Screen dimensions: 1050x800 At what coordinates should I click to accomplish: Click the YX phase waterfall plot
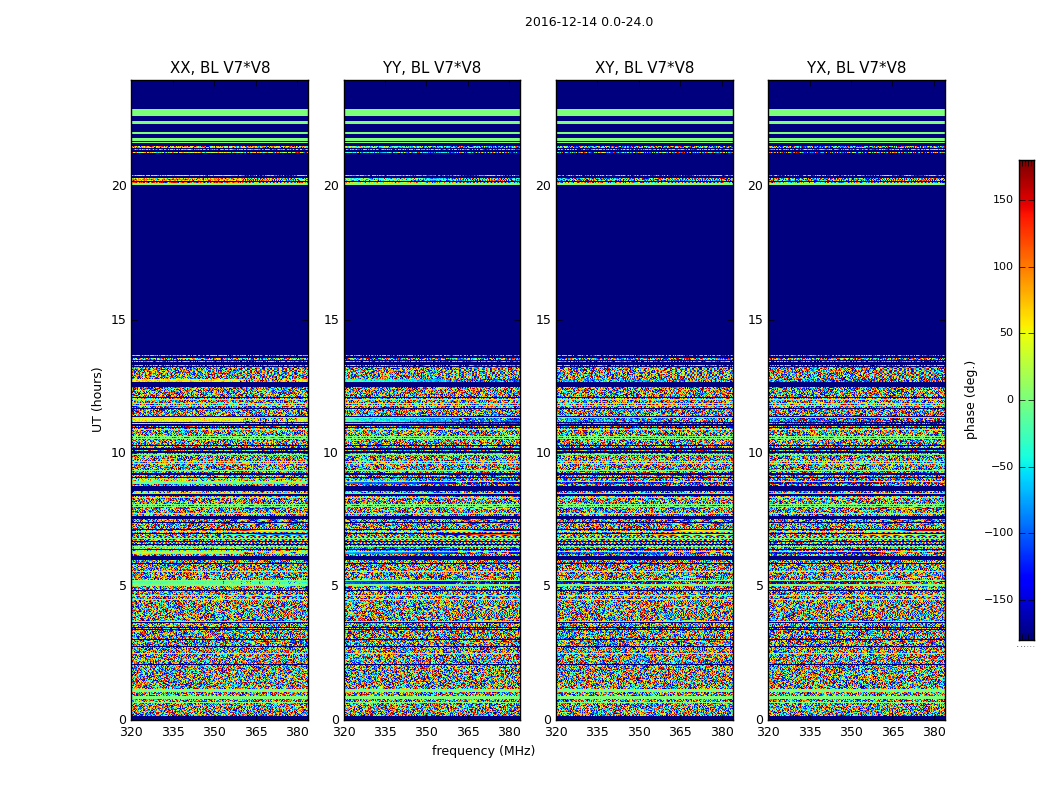click(856, 400)
